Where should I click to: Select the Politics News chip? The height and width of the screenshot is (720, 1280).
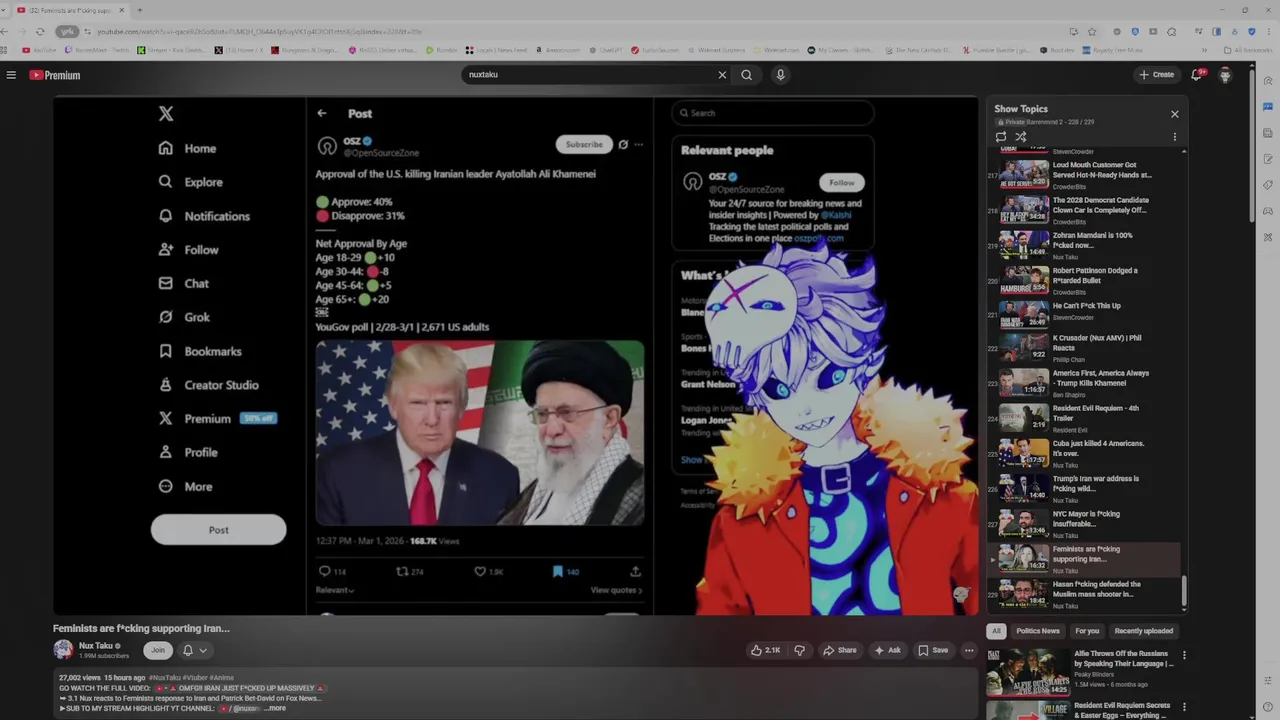coord(1038,631)
